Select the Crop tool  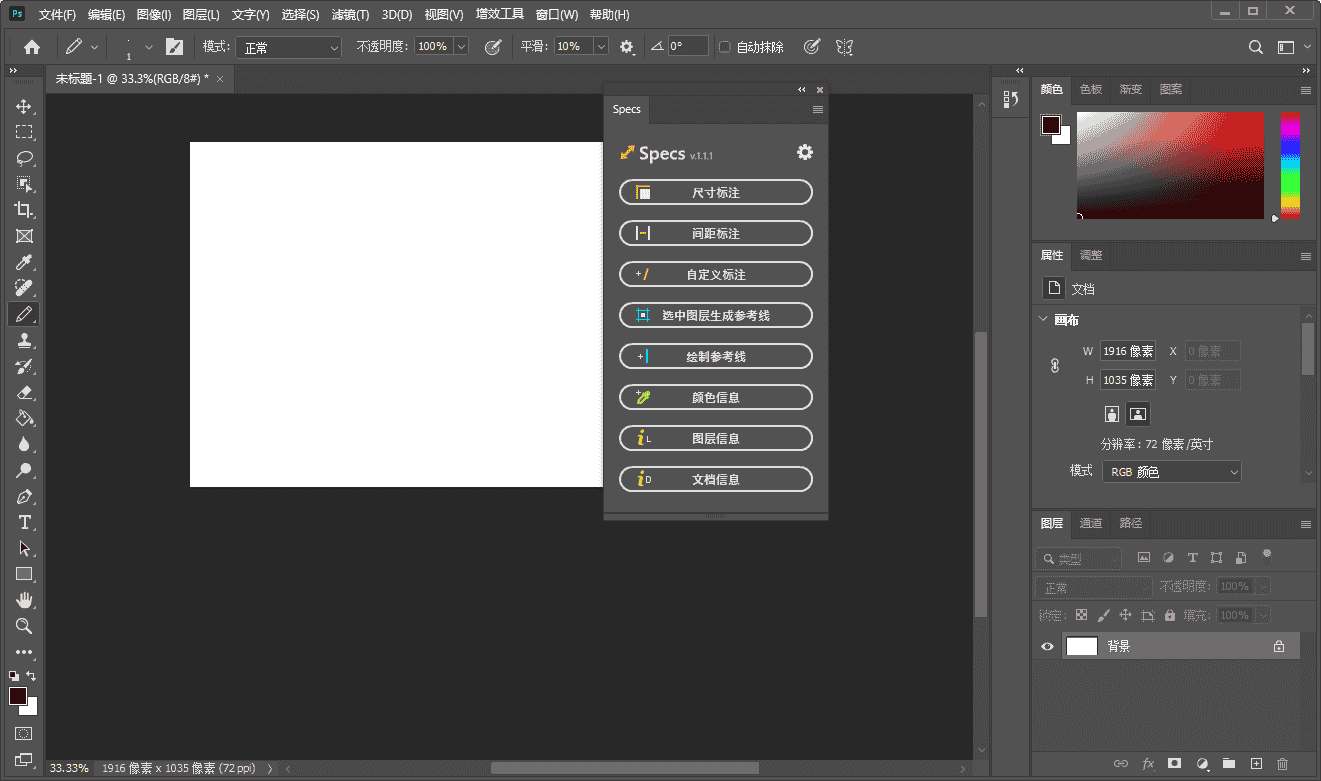24,210
